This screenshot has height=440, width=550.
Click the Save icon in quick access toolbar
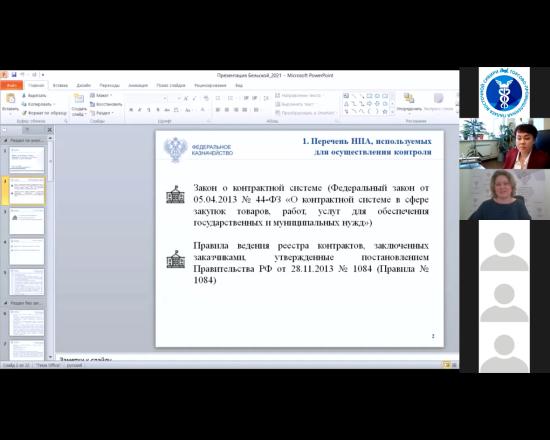(x=14, y=75)
